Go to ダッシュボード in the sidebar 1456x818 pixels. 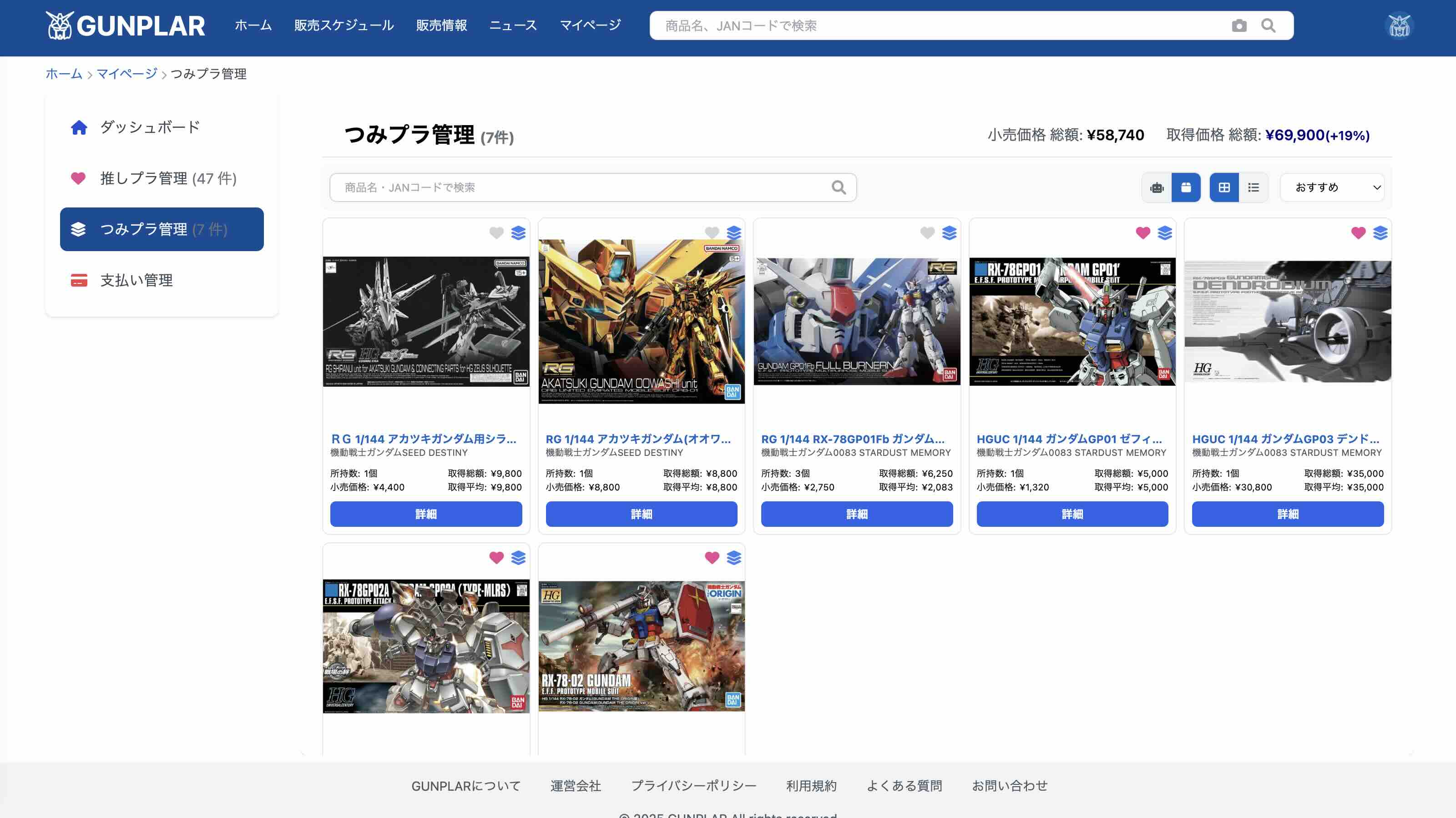pos(162,127)
